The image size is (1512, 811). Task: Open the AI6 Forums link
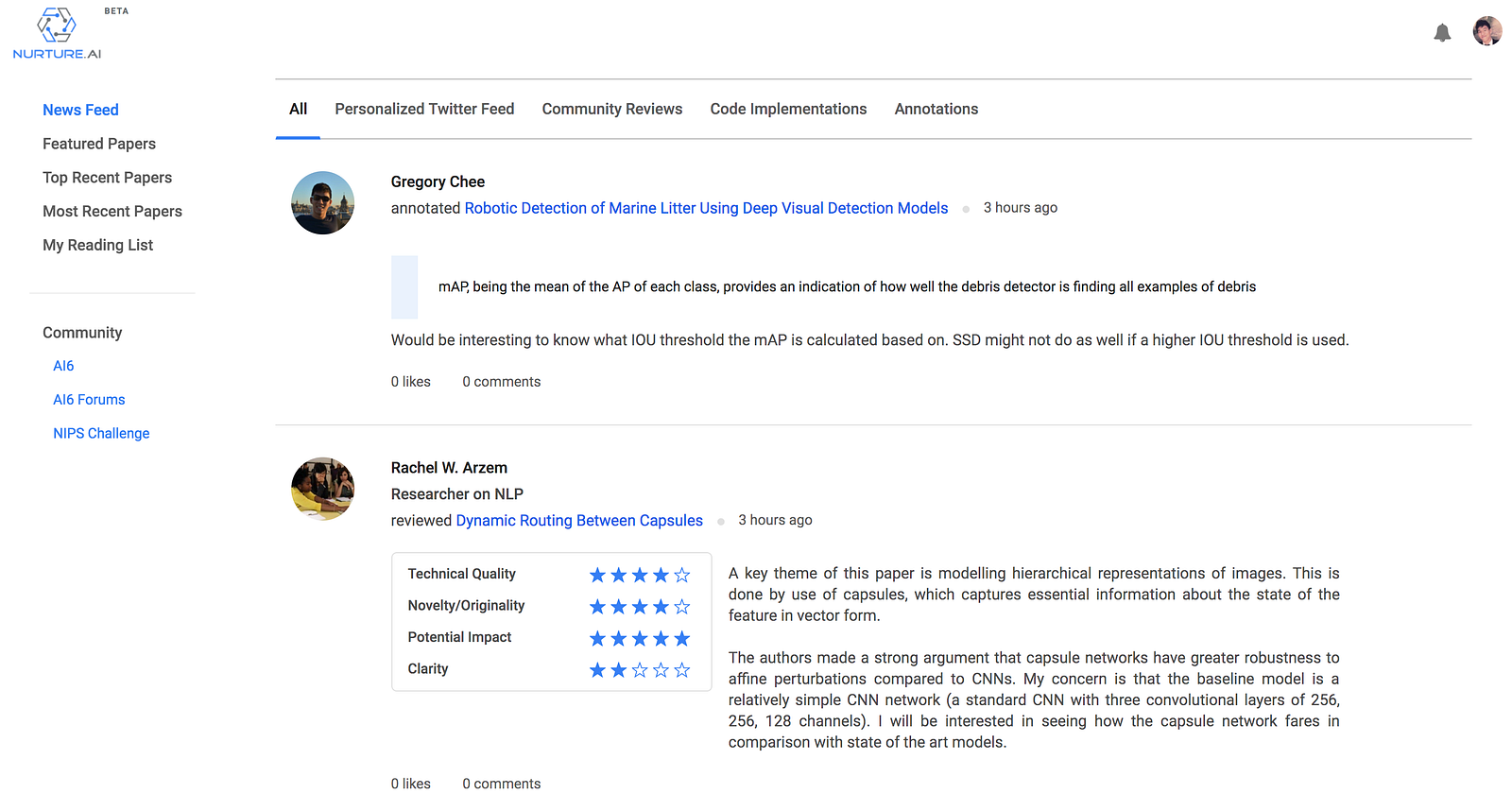89,400
